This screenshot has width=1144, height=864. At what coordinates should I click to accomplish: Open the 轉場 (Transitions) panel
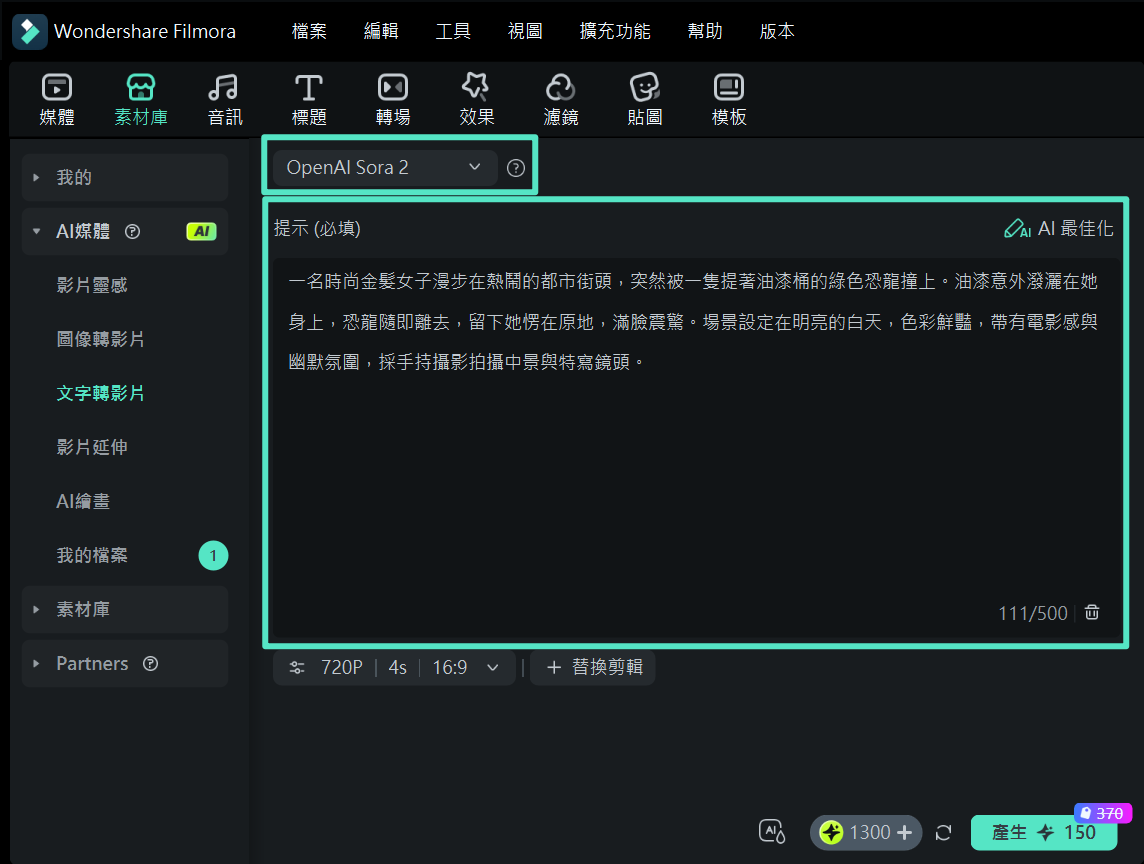pyautogui.click(x=392, y=98)
